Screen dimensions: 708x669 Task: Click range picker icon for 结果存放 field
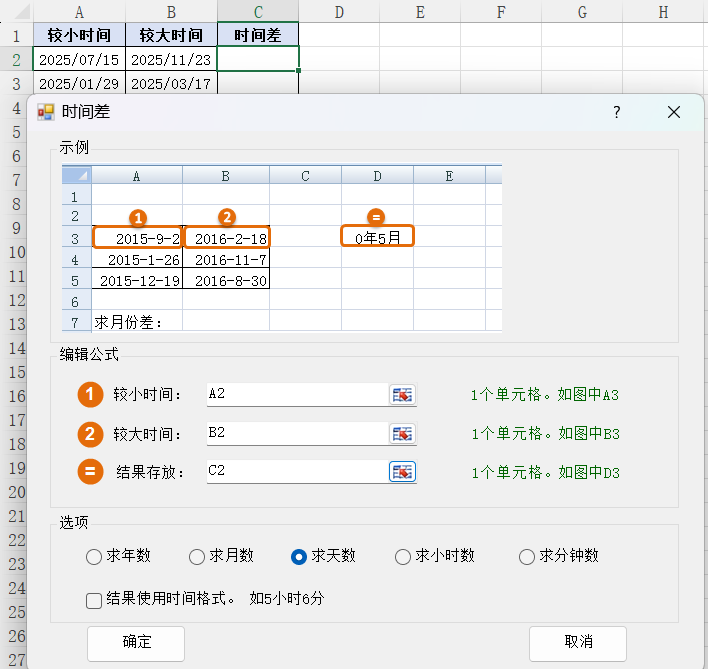pyautogui.click(x=402, y=472)
